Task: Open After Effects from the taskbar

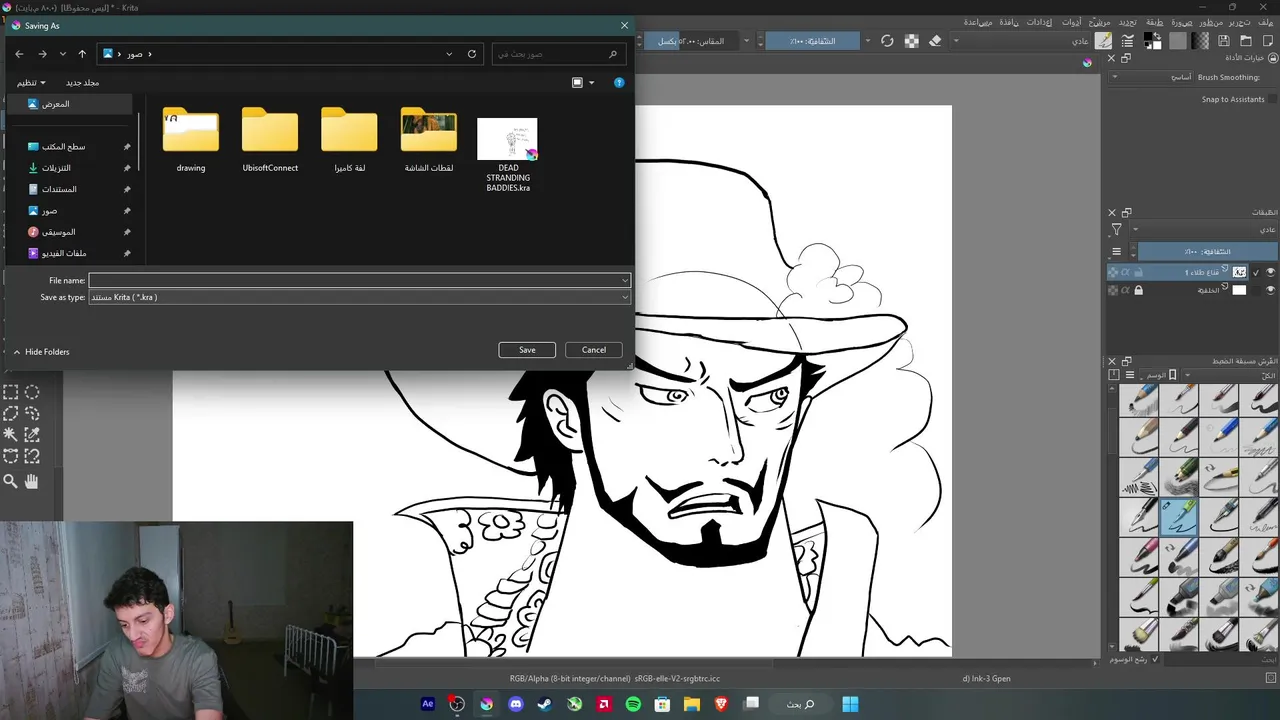Action: pos(428,704)
